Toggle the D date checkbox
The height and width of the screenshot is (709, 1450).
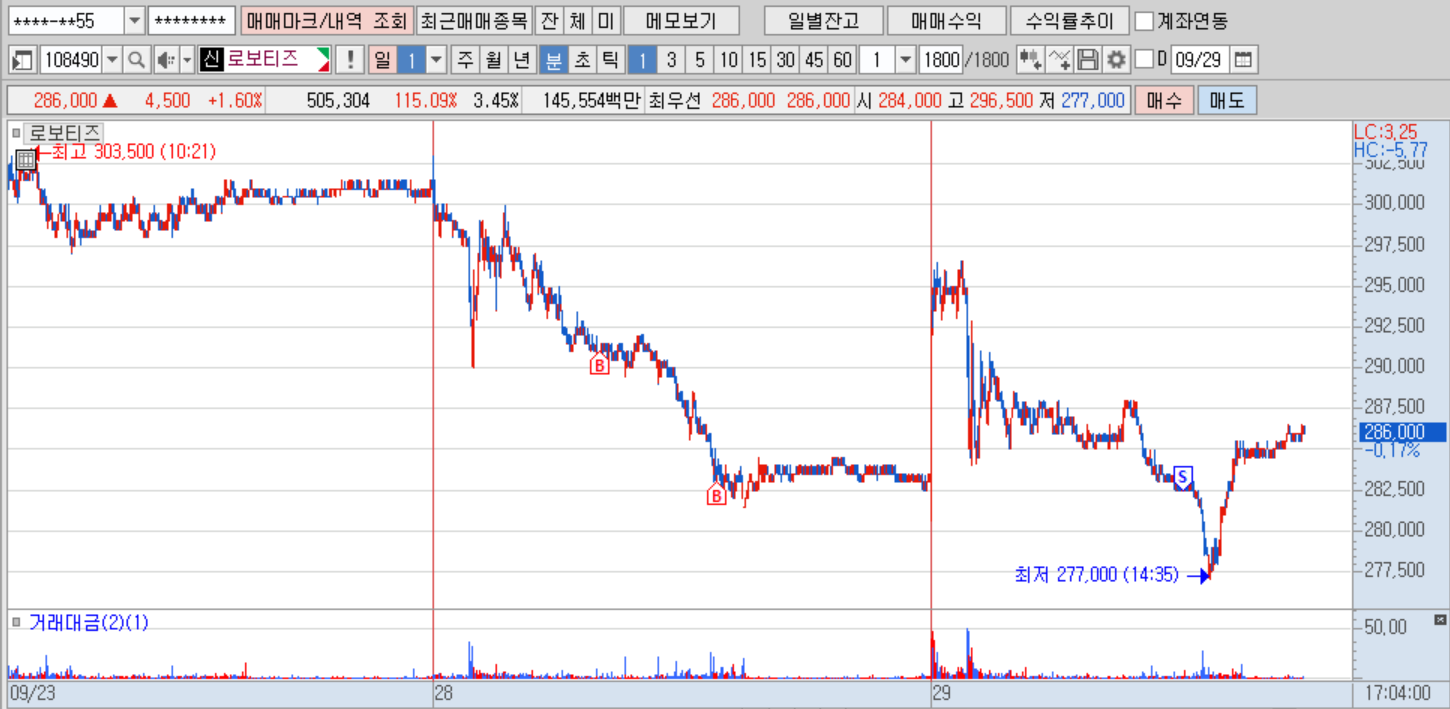1146,60
